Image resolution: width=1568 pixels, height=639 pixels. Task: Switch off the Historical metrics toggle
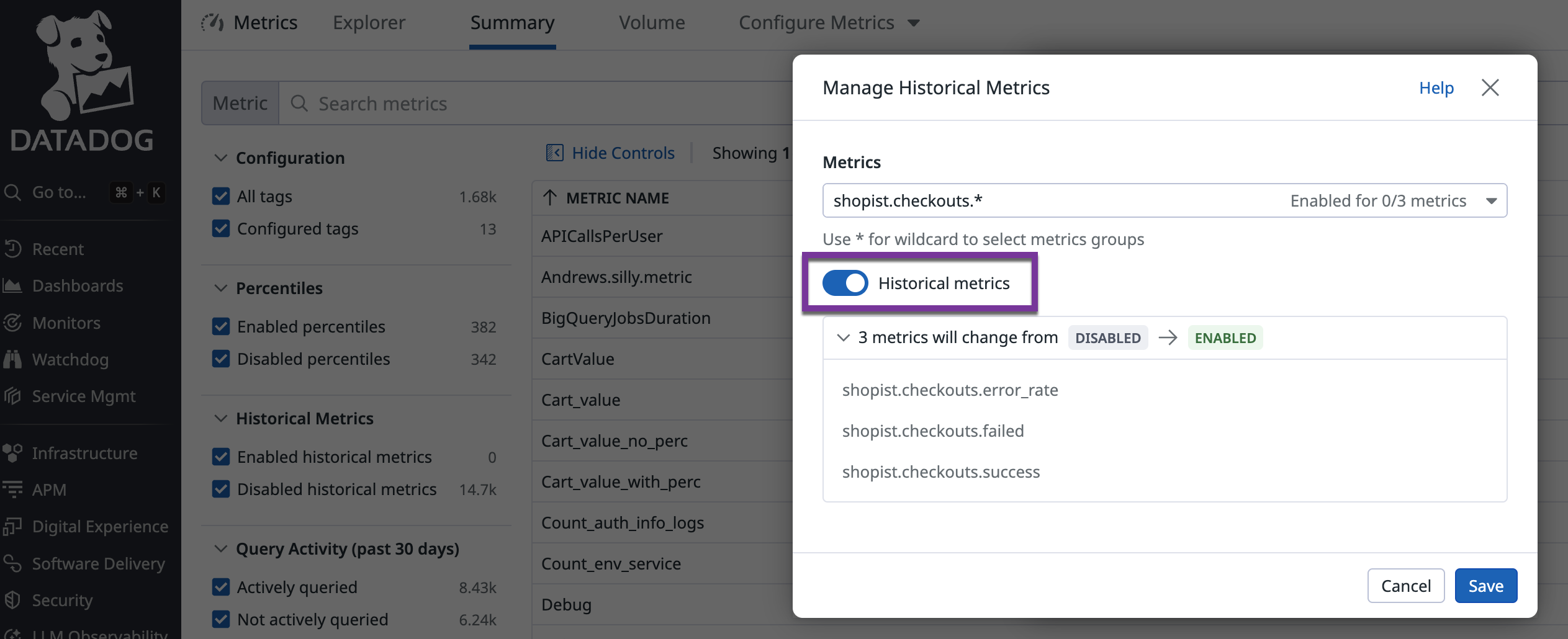(845, 283)
